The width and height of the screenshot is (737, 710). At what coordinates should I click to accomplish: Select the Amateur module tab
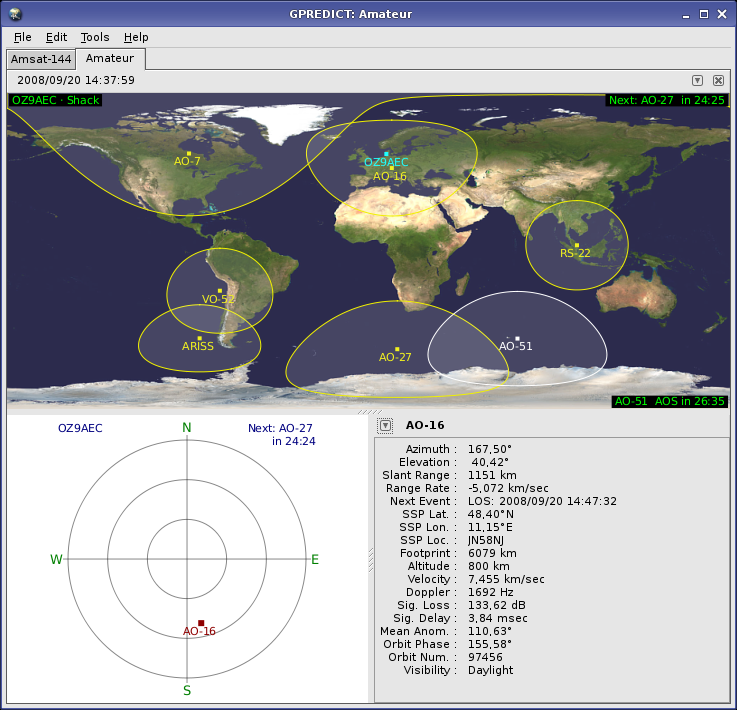coord(110,58)
